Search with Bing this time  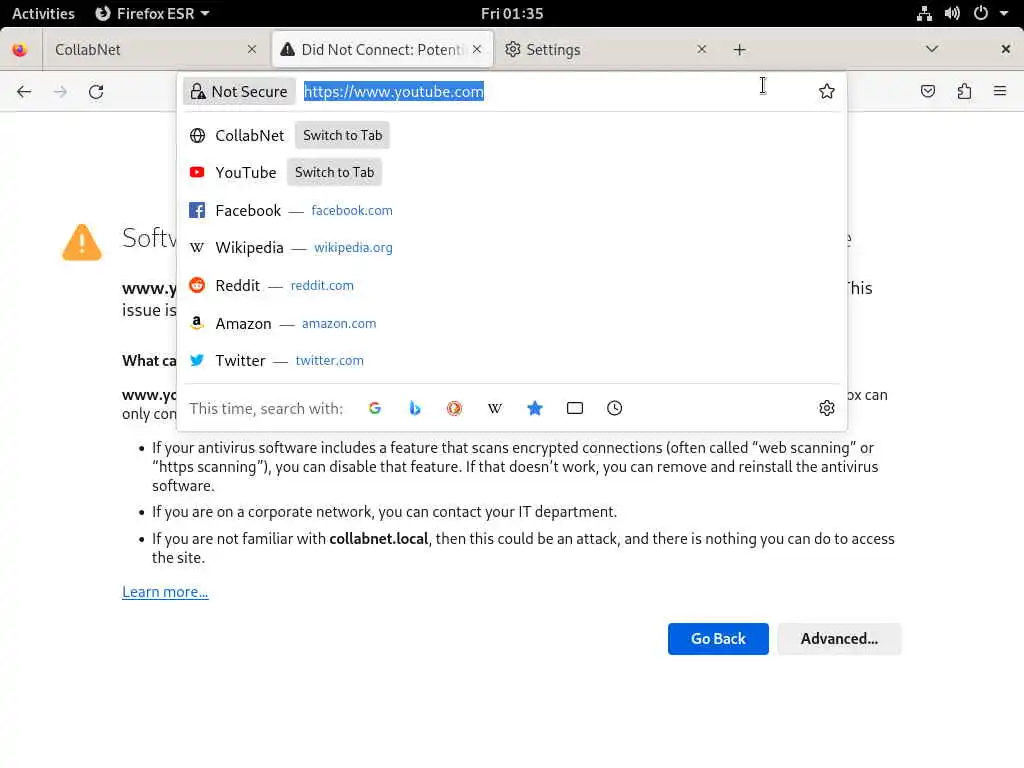(415, 408)
